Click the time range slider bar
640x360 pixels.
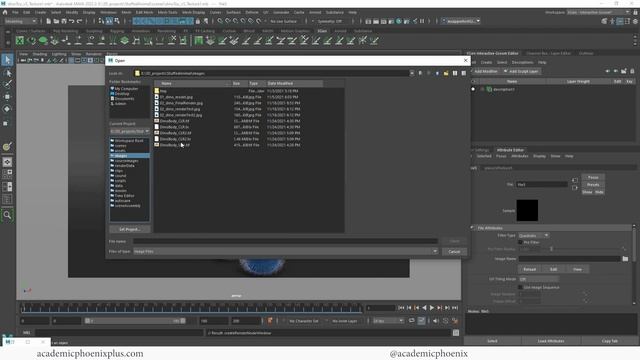pyautogui.click(x=135, y=321)
